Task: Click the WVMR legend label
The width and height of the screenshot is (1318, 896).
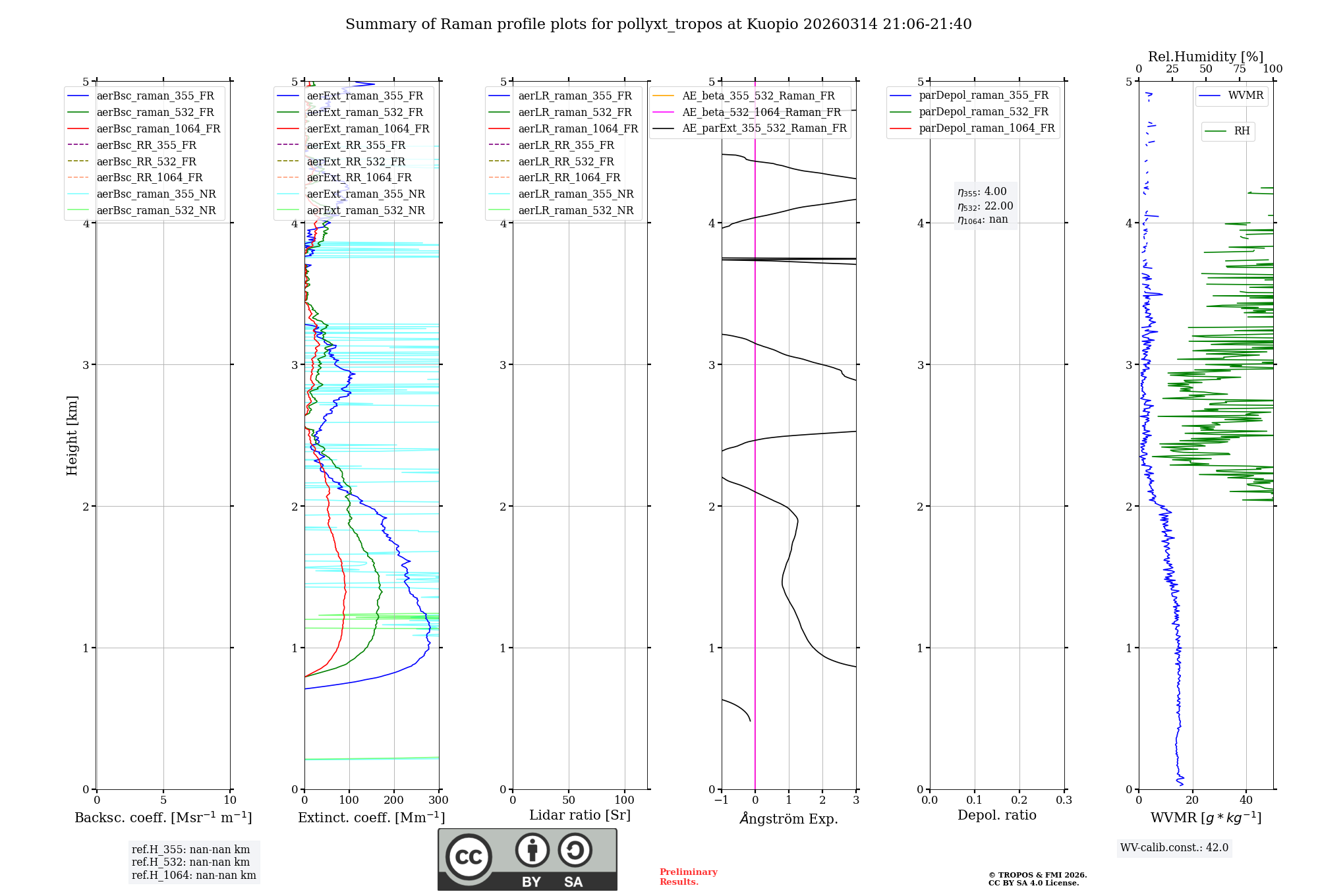Action: click(x=1246, y=96)
